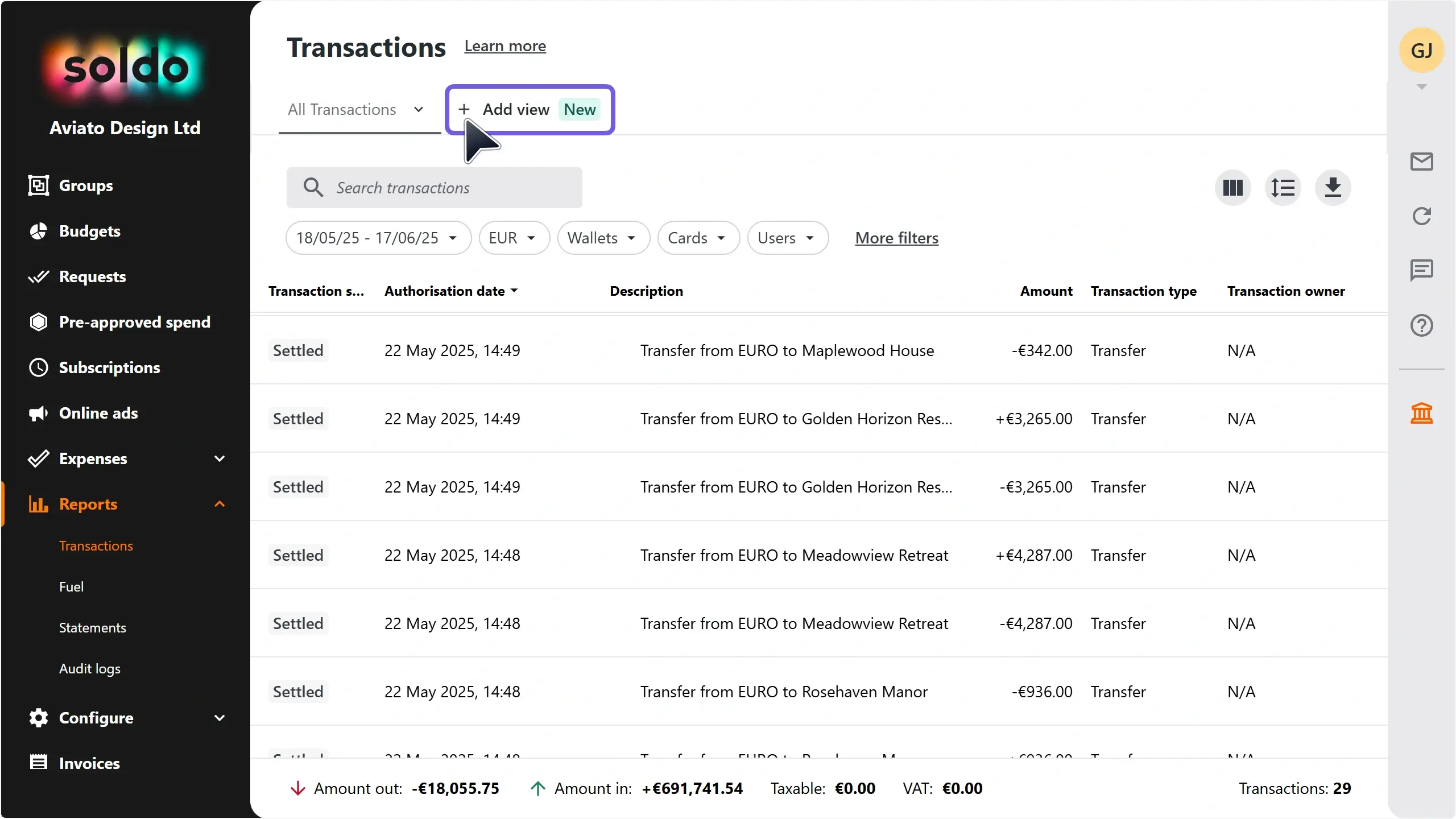This screenshot has height=819, width=1456.
Task: Open the GJ user avatar
Action: pos(1421,51)
